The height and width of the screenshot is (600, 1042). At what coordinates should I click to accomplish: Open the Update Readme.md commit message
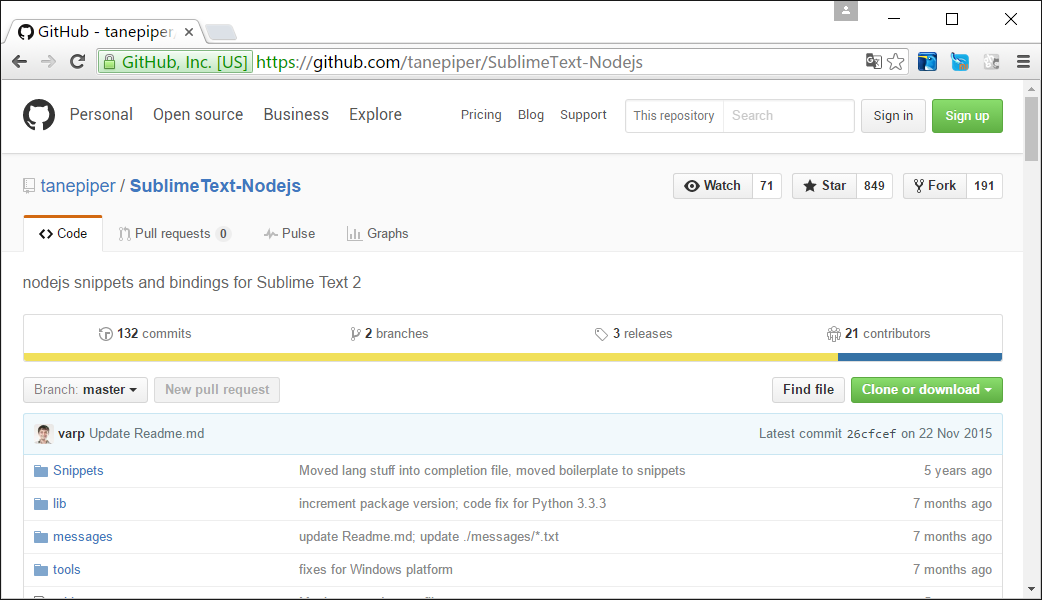pos(147,434)
